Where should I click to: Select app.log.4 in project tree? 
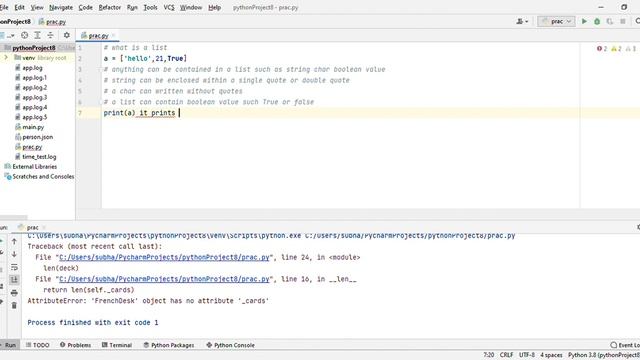(x=34, y=107)
